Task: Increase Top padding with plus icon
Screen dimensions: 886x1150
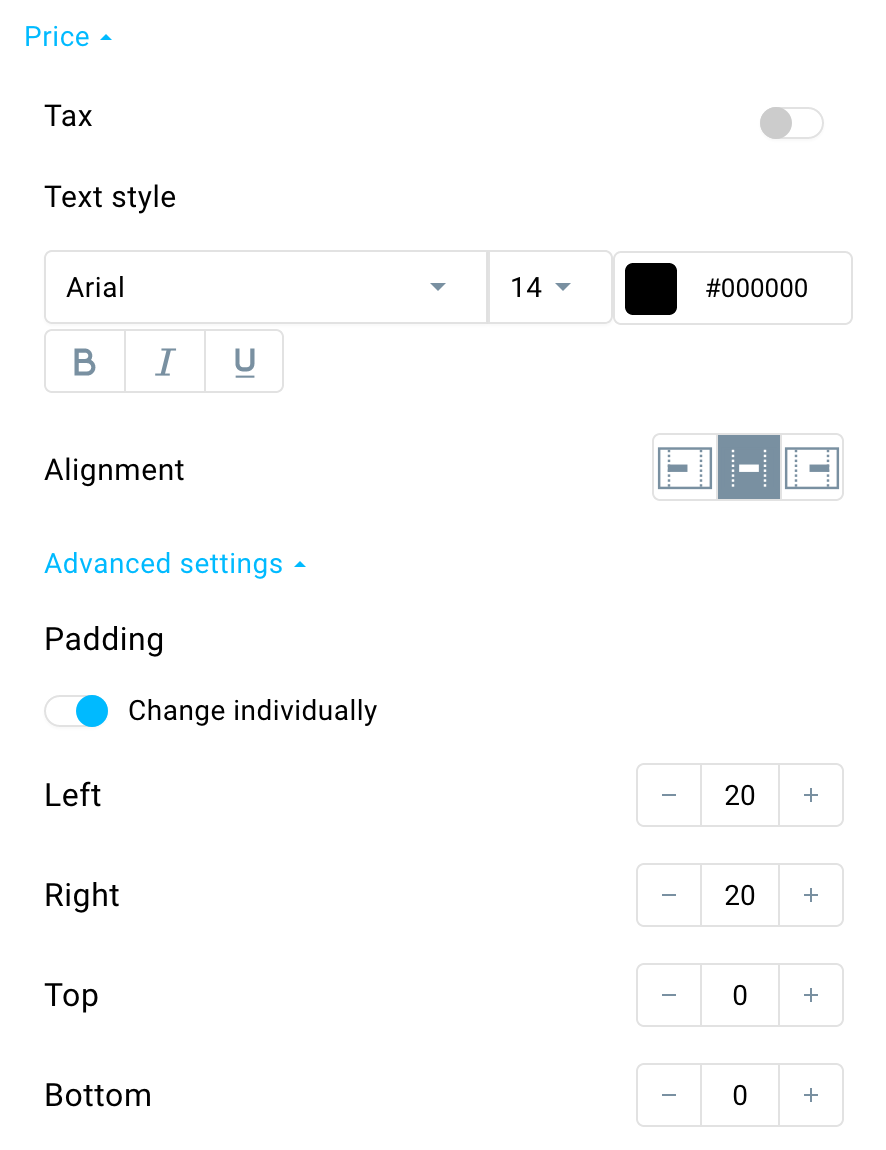Action: [x=810, y=995]
